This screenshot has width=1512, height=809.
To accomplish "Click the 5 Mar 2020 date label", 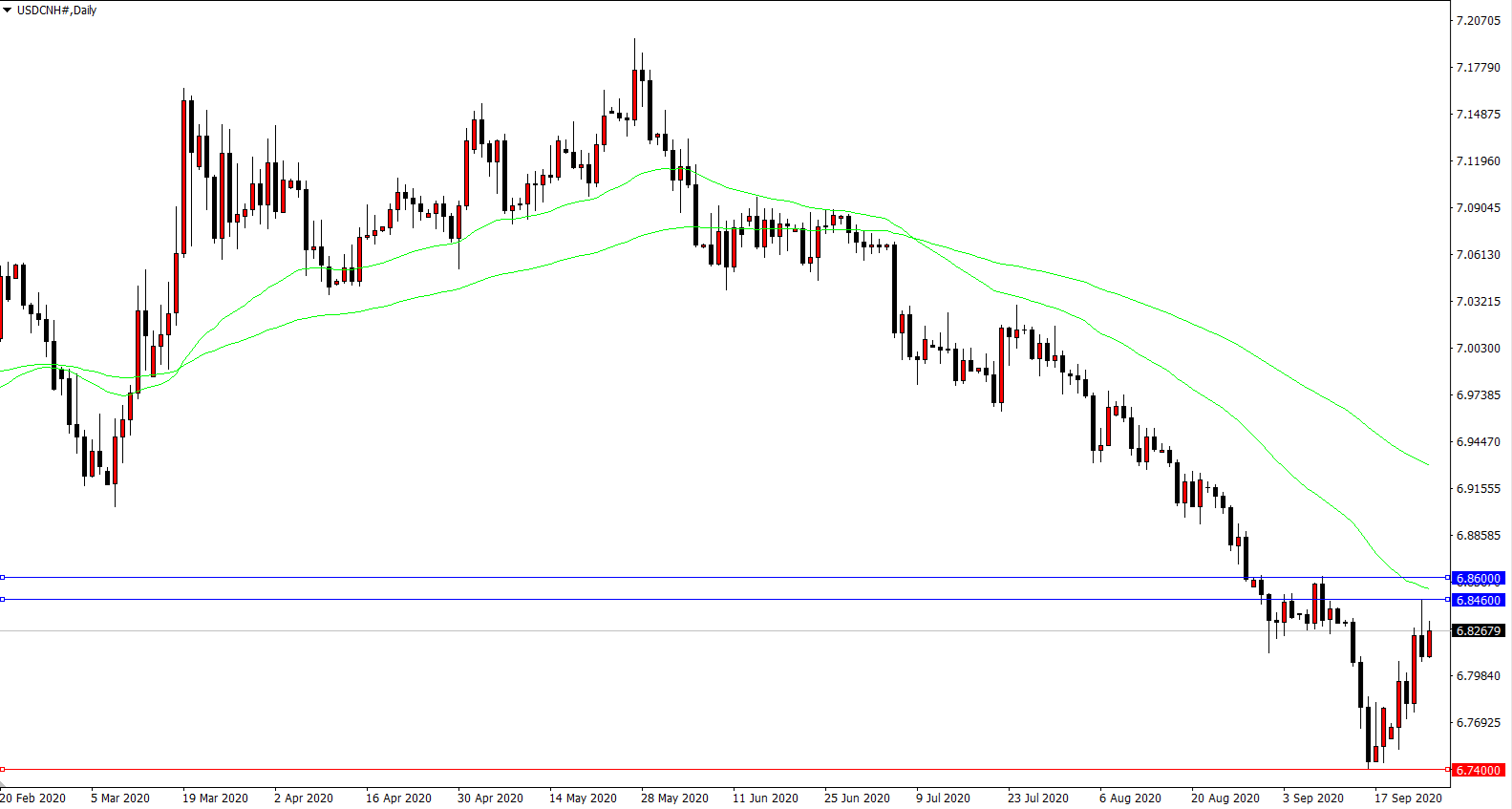I will click(x=120, y=798).
